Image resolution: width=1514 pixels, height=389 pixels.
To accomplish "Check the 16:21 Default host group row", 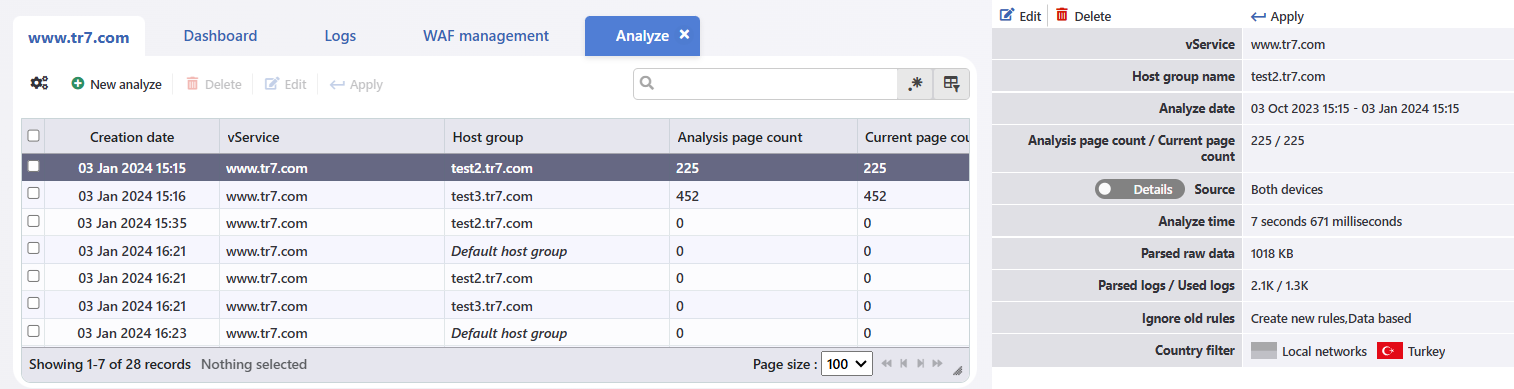I will [34, 249].
